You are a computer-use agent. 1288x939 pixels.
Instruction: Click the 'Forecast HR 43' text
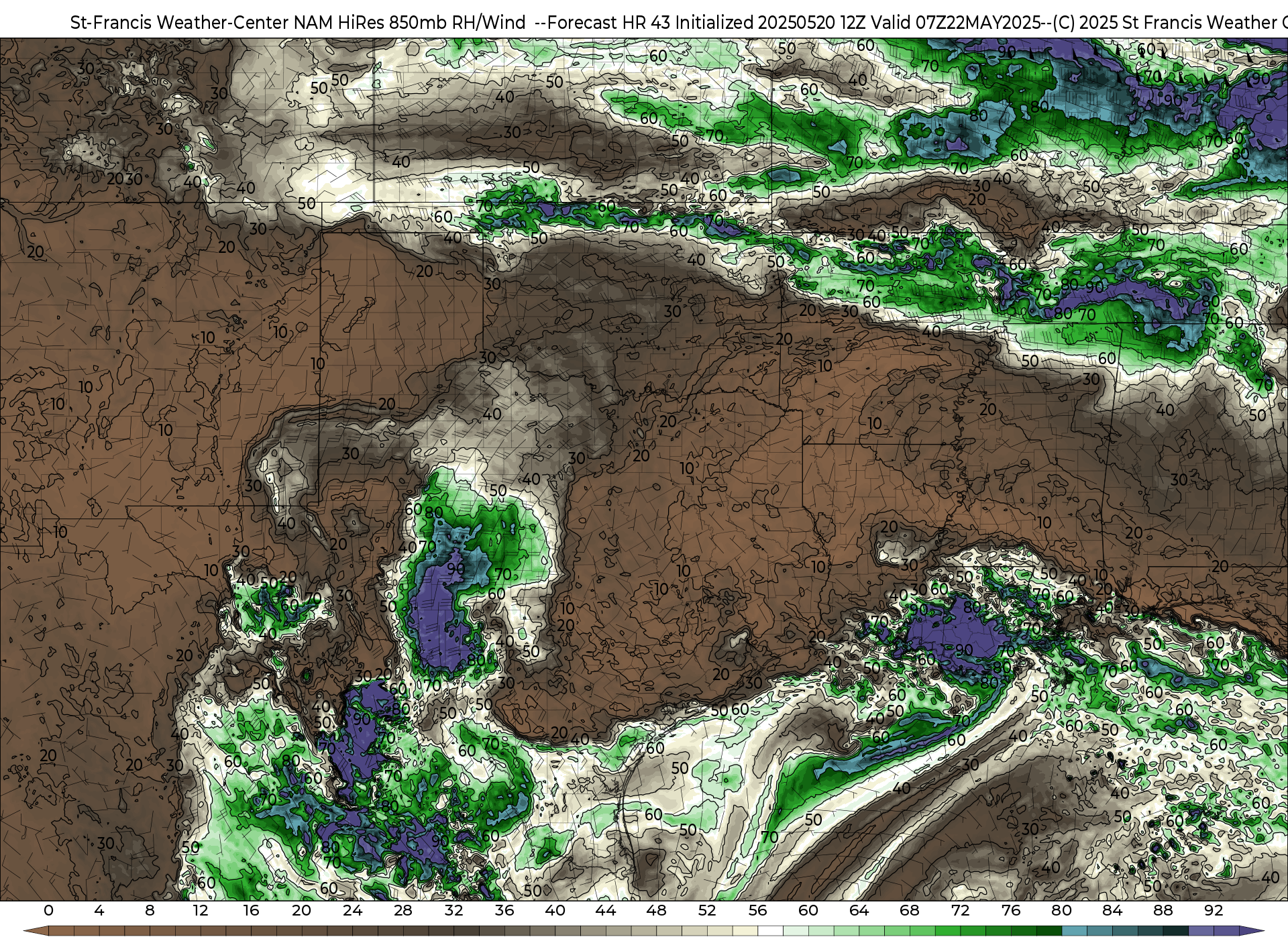(x=609, y=23)
